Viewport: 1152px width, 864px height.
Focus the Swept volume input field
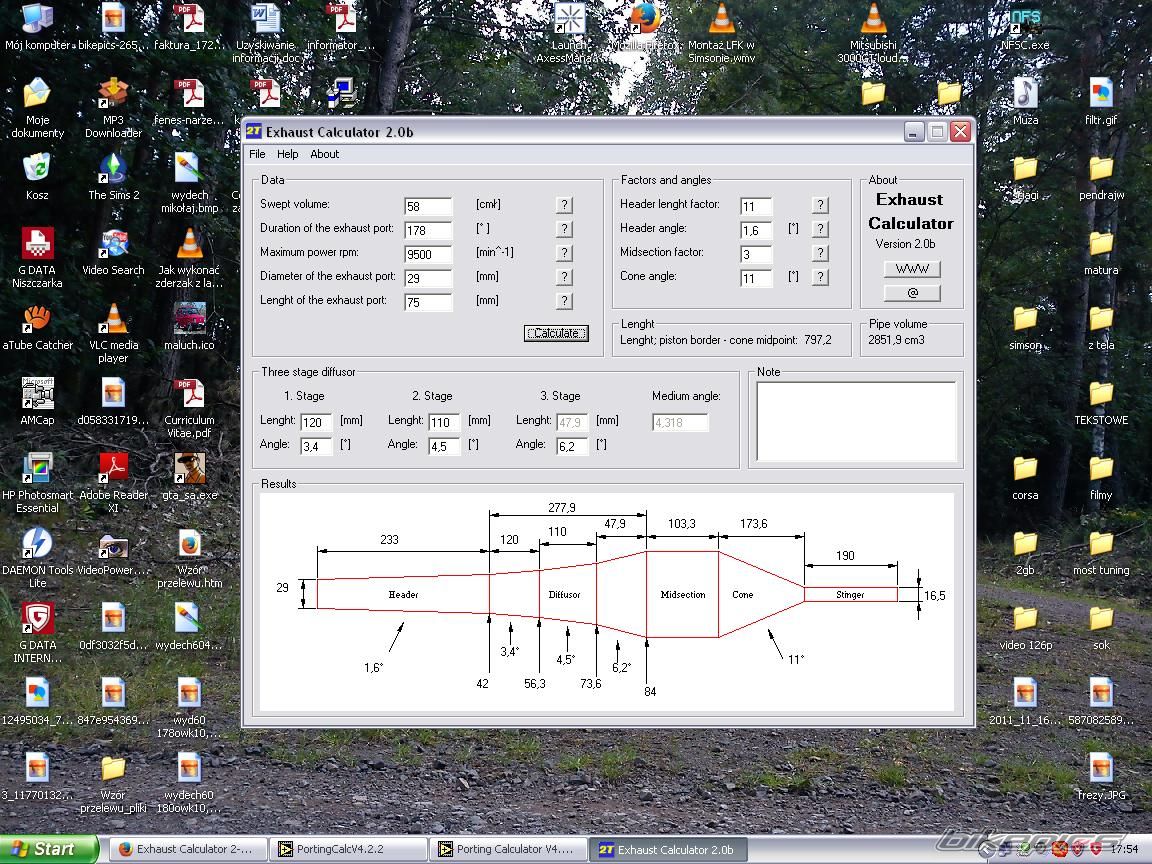pyautogui.click(x=428, y=206)
